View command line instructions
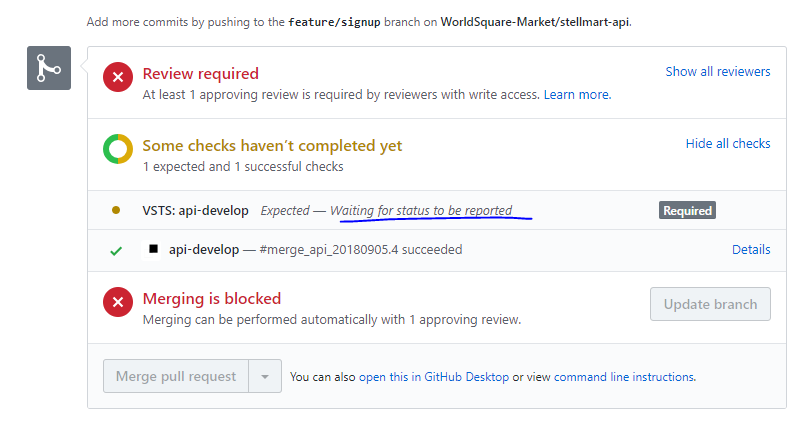This screenshot has height=426, width=812. [x=623, y=377]
